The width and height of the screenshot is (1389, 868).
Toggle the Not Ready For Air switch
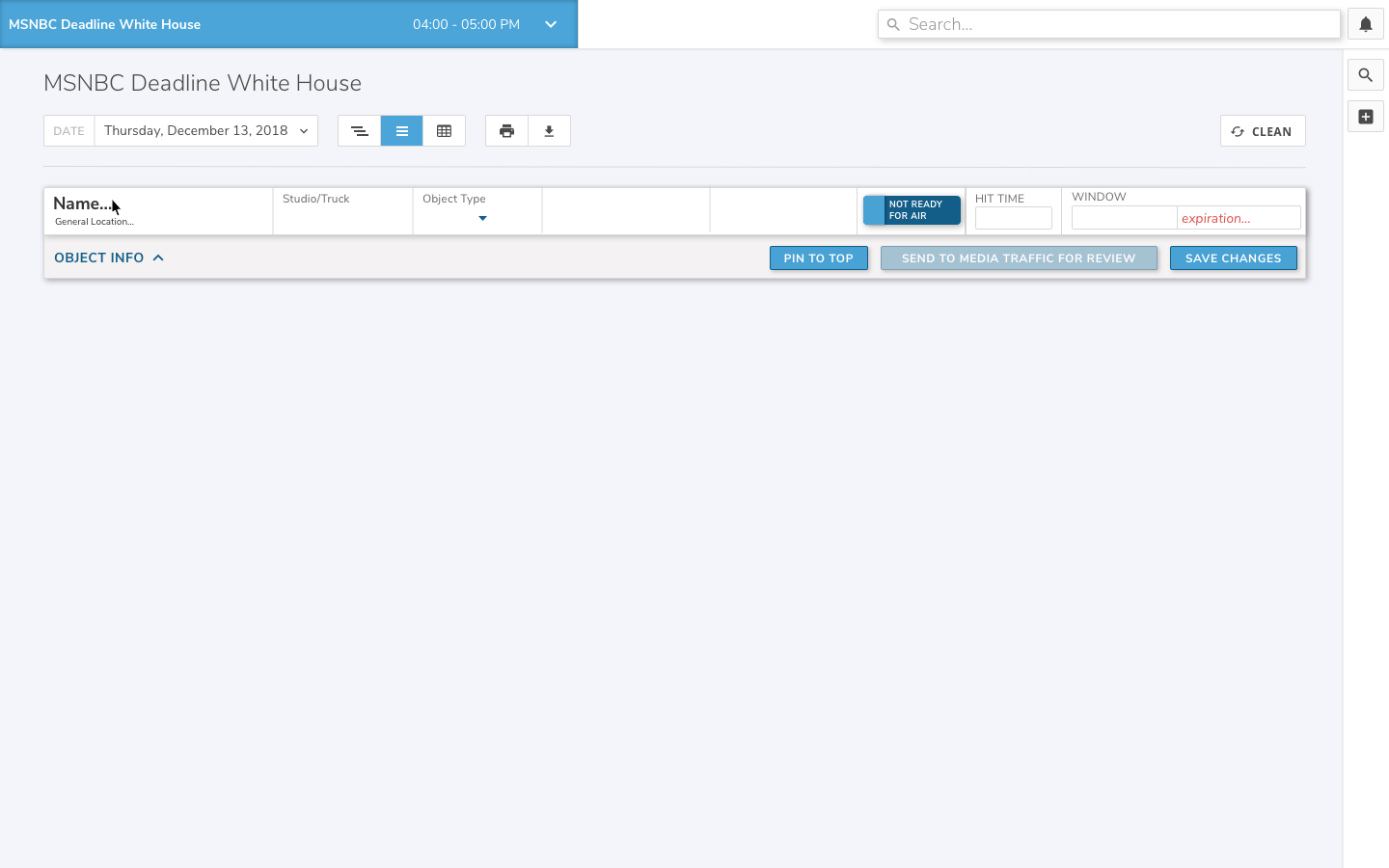(912, 210)
